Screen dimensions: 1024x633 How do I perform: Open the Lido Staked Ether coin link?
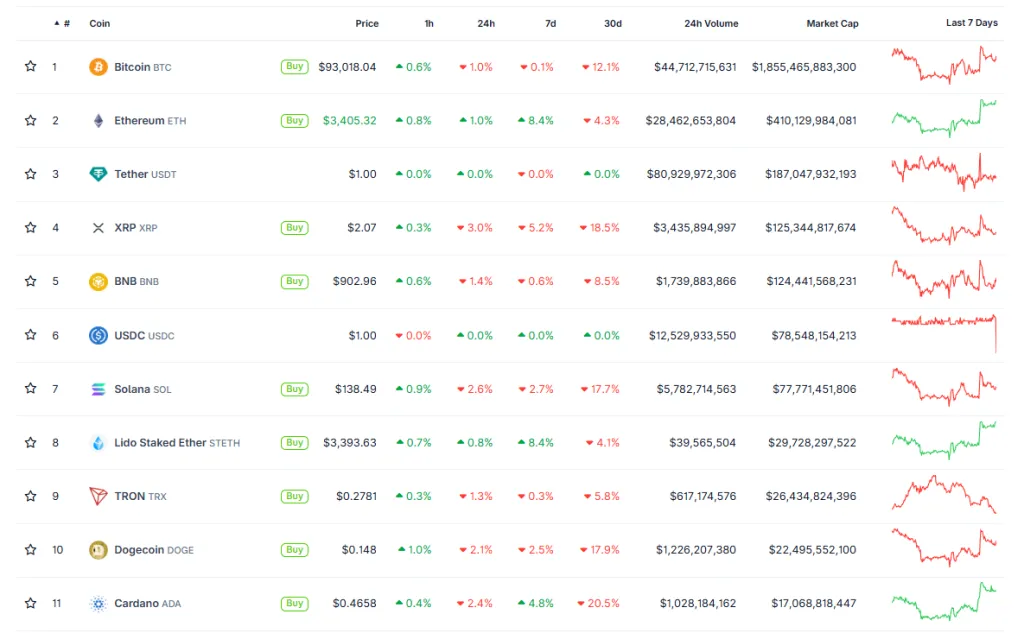coord(160,443)
